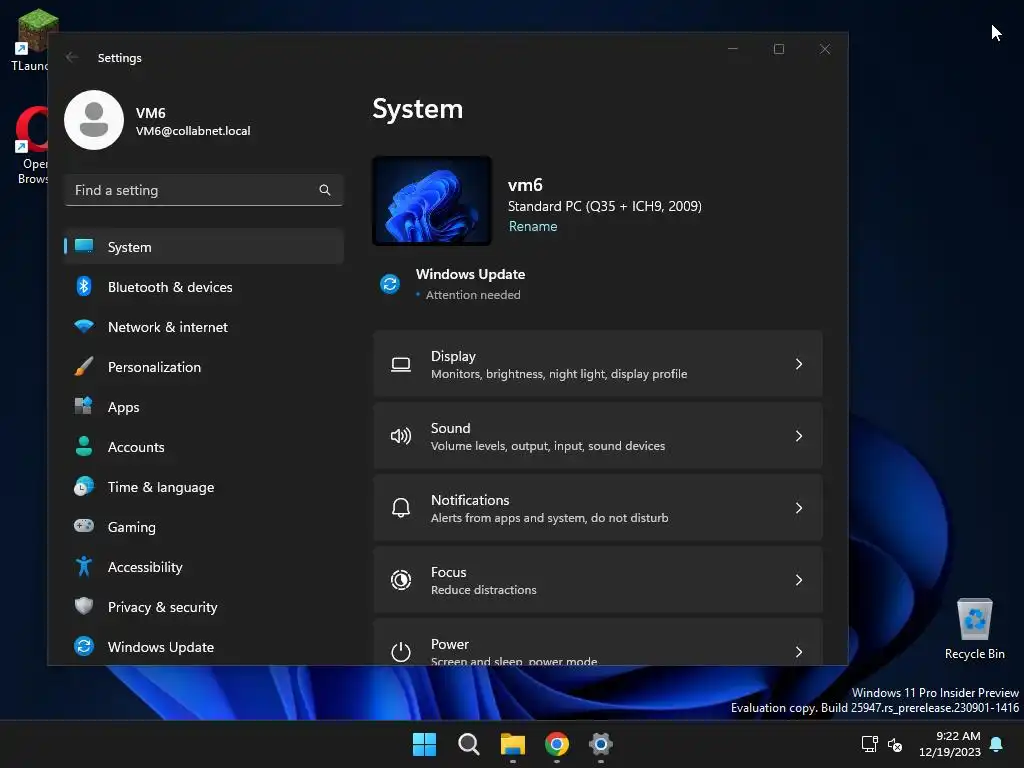This screenshot has height=768, width=1024.
Task: Click the Apps grid icon in sidebar
Action: point(84,406)
